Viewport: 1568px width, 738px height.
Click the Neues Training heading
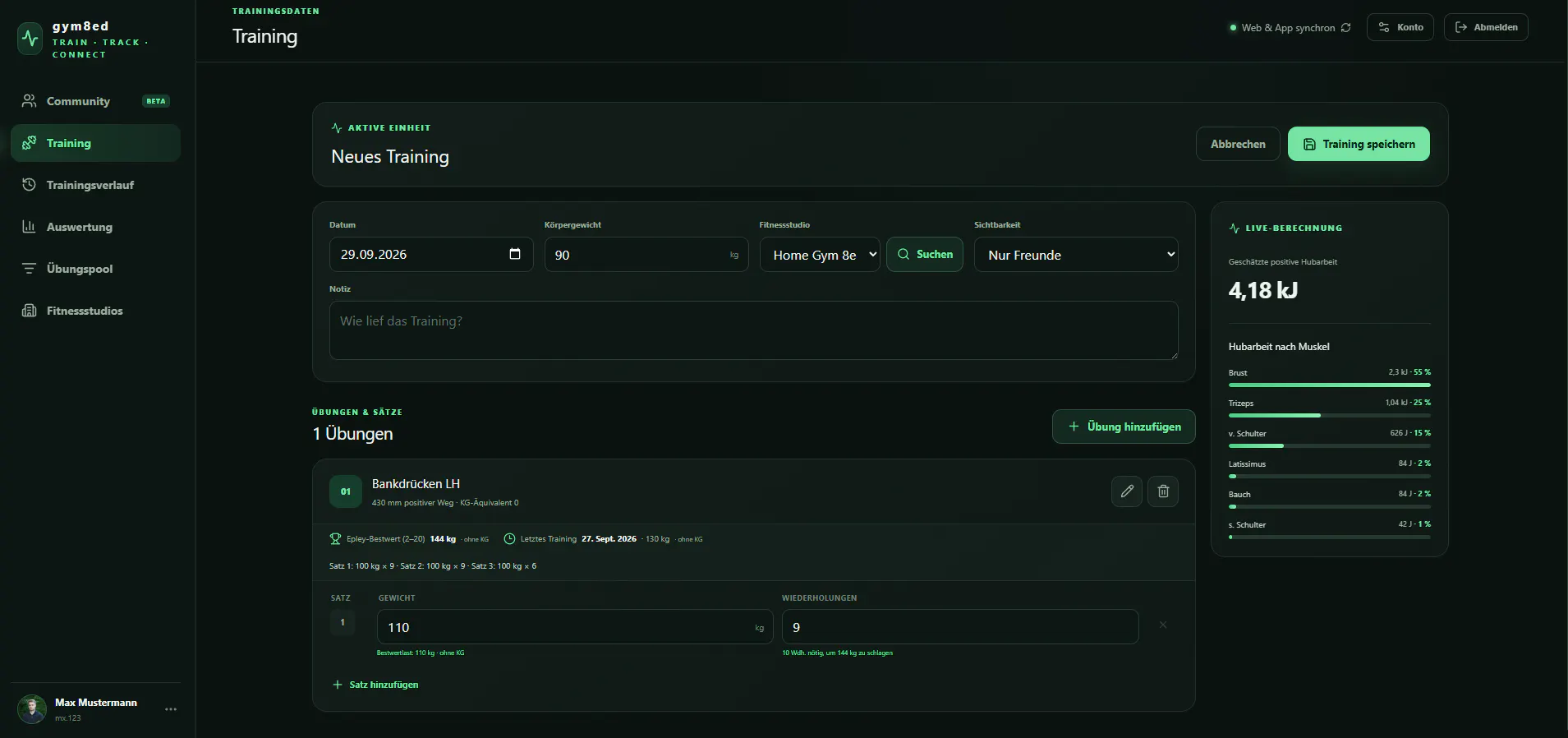[390, 157]
